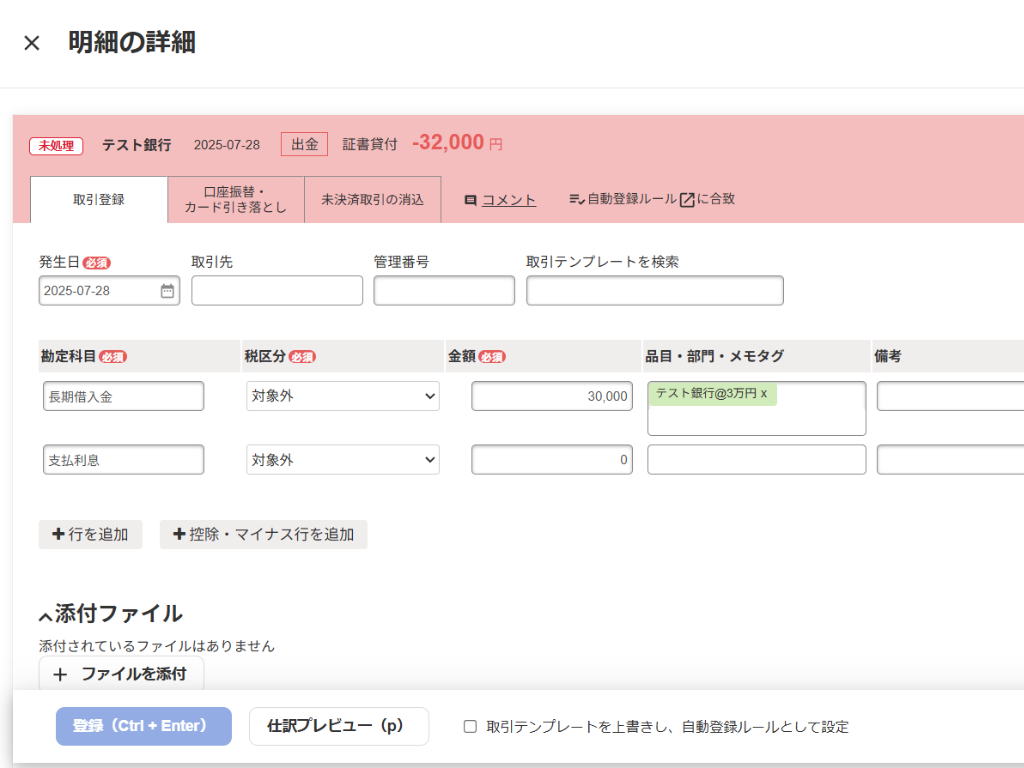Viewport: 1024px width, 768px height.
Task: Click 行を追加 button
Action: [x=90, y=534]
